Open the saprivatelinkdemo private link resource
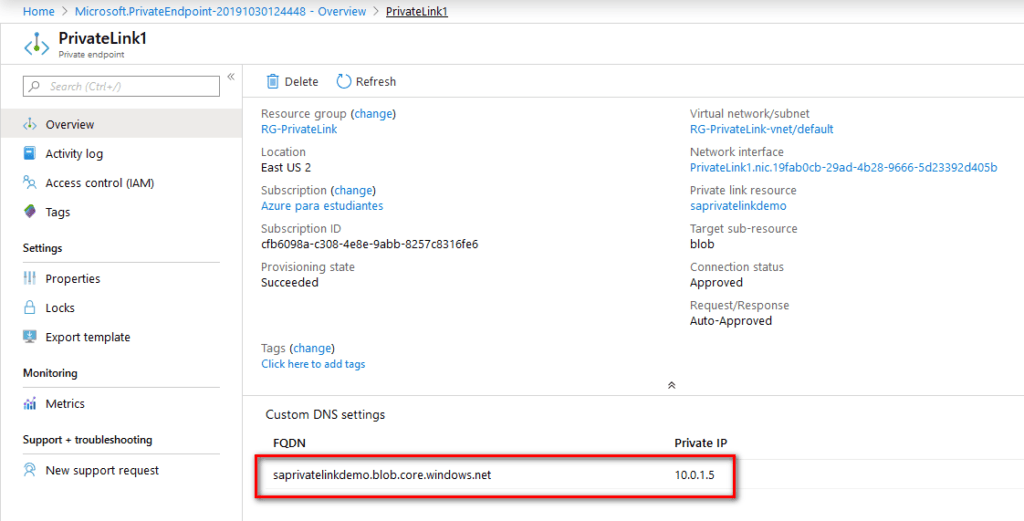 [x=738, y=206]
